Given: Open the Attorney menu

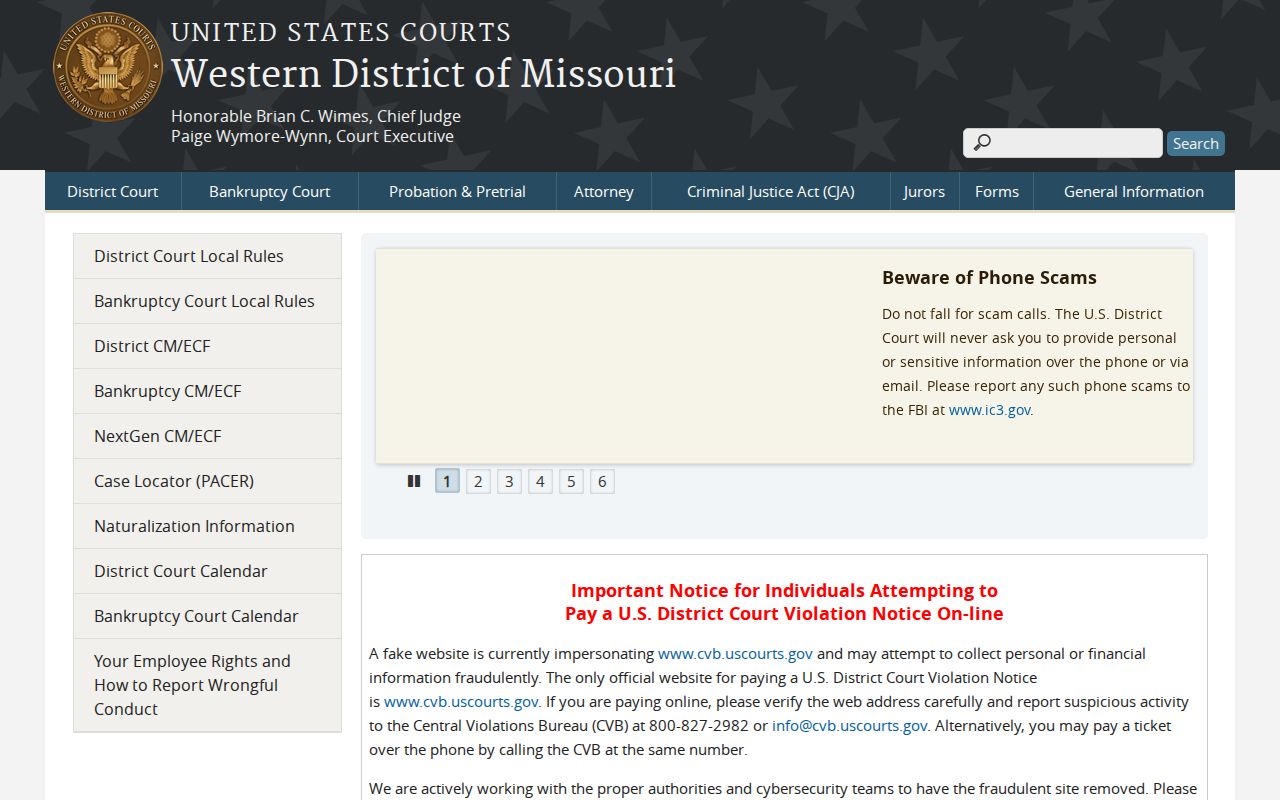Looking at the screenshot, I should pyautogui.click(x=604, y=191).
